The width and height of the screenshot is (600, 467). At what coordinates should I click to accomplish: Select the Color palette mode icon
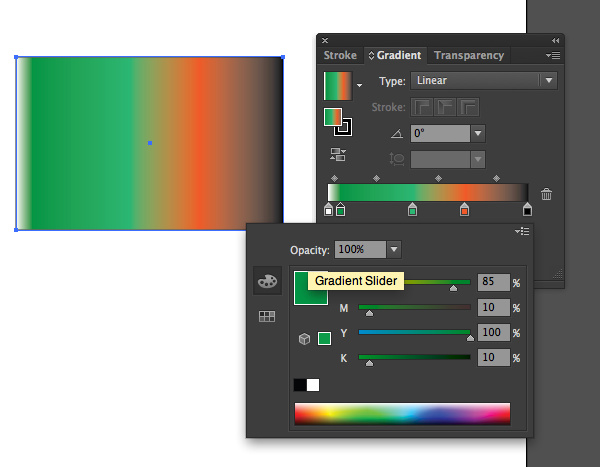point(267,282)
